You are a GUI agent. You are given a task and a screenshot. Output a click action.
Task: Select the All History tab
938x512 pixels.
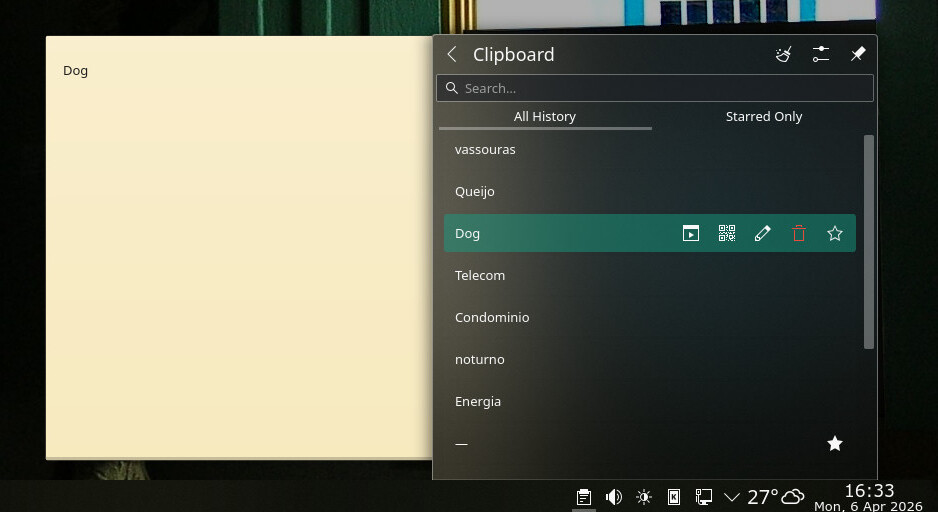545,117
